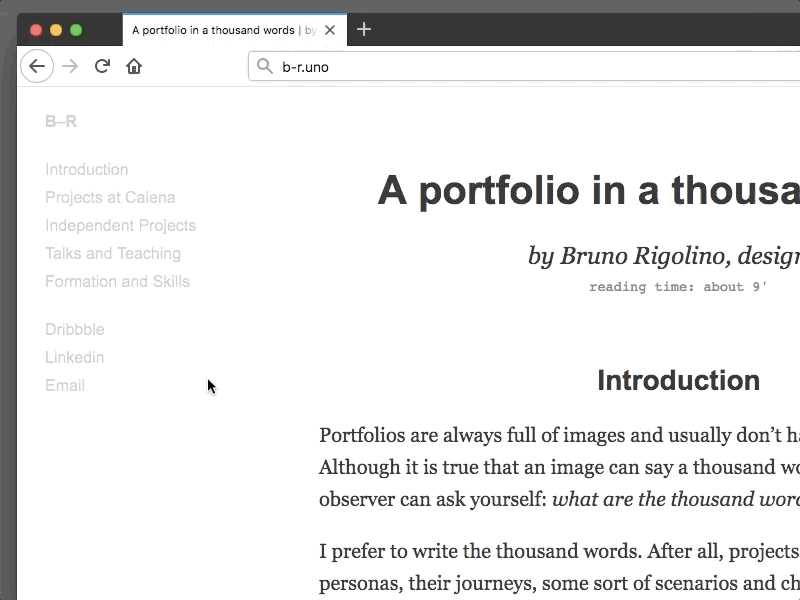Screen dimensions: 800x600
Task: Open Formation and Skills section
Action: (x=117, y=282)
